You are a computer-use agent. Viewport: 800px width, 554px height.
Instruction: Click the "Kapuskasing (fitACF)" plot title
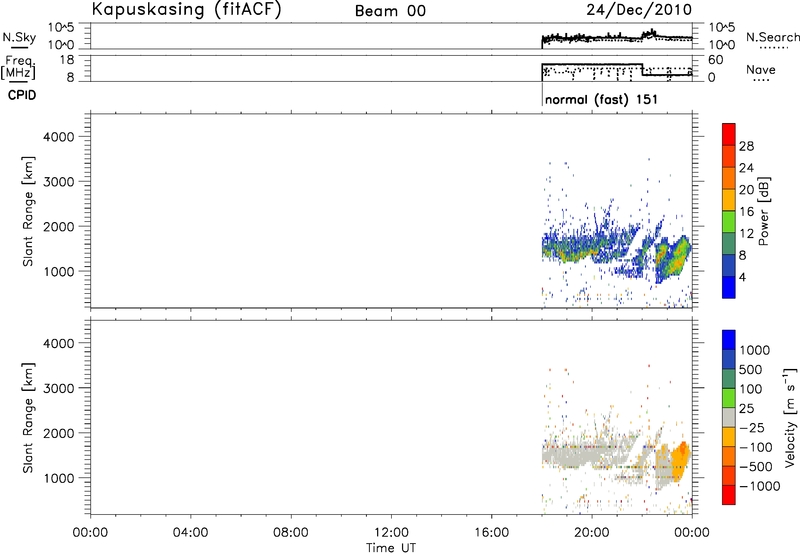point(186,9)
